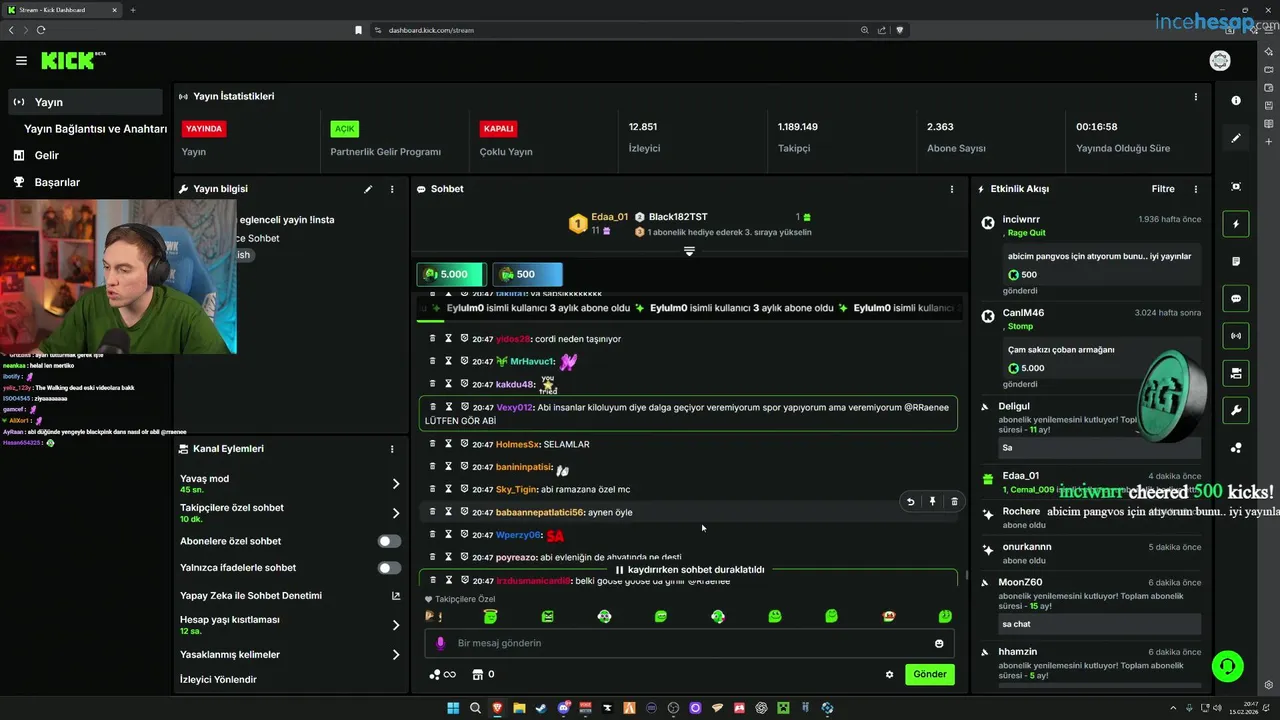Collapse the chat leaderboard with the down arrow
The image size is (1280, 720).
click(689, 251)
